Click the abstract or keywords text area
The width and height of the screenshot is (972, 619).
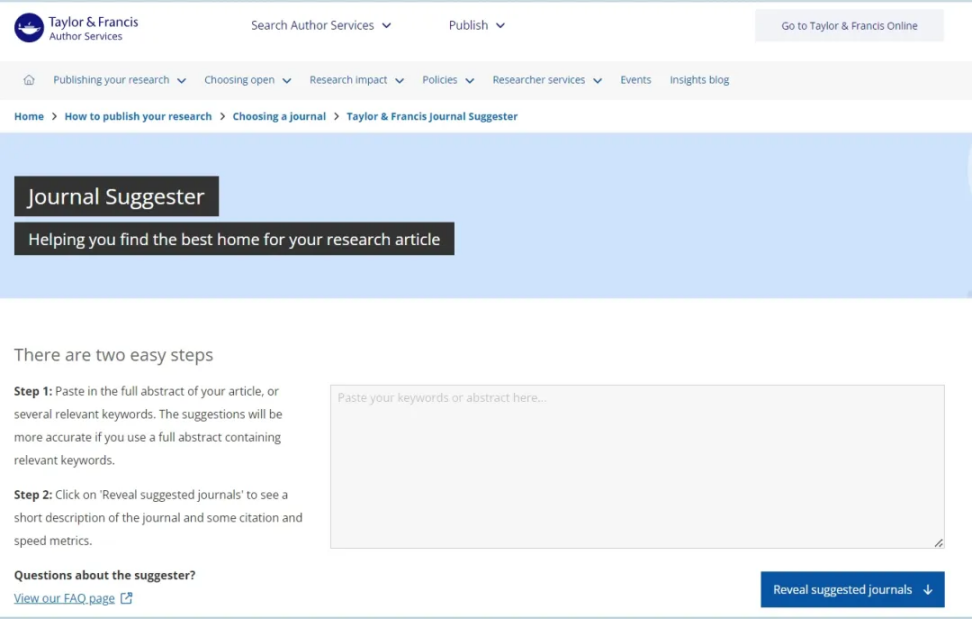[637, 467]
